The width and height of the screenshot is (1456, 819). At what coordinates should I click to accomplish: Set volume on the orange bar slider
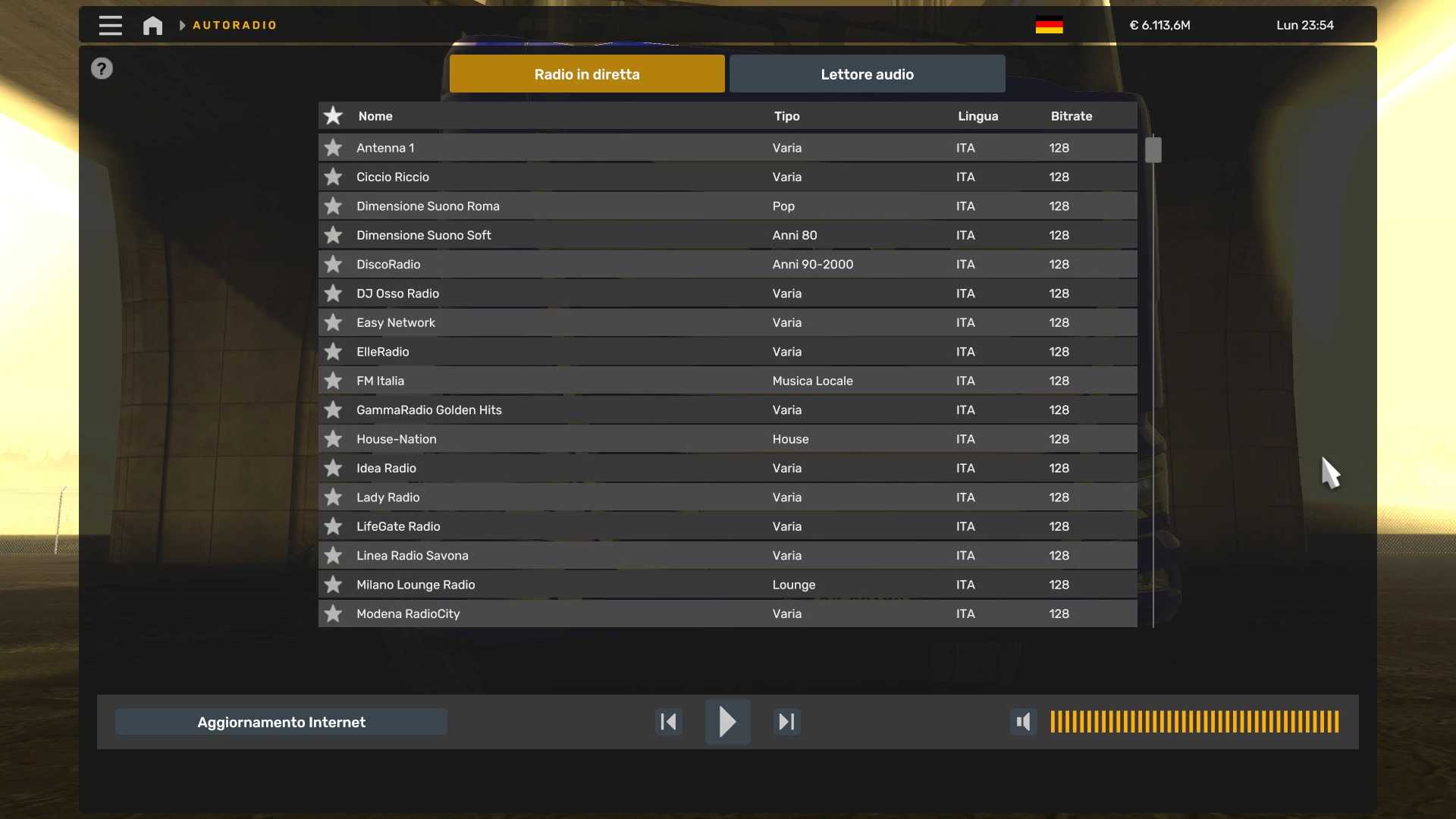[x=1194, y=722]
